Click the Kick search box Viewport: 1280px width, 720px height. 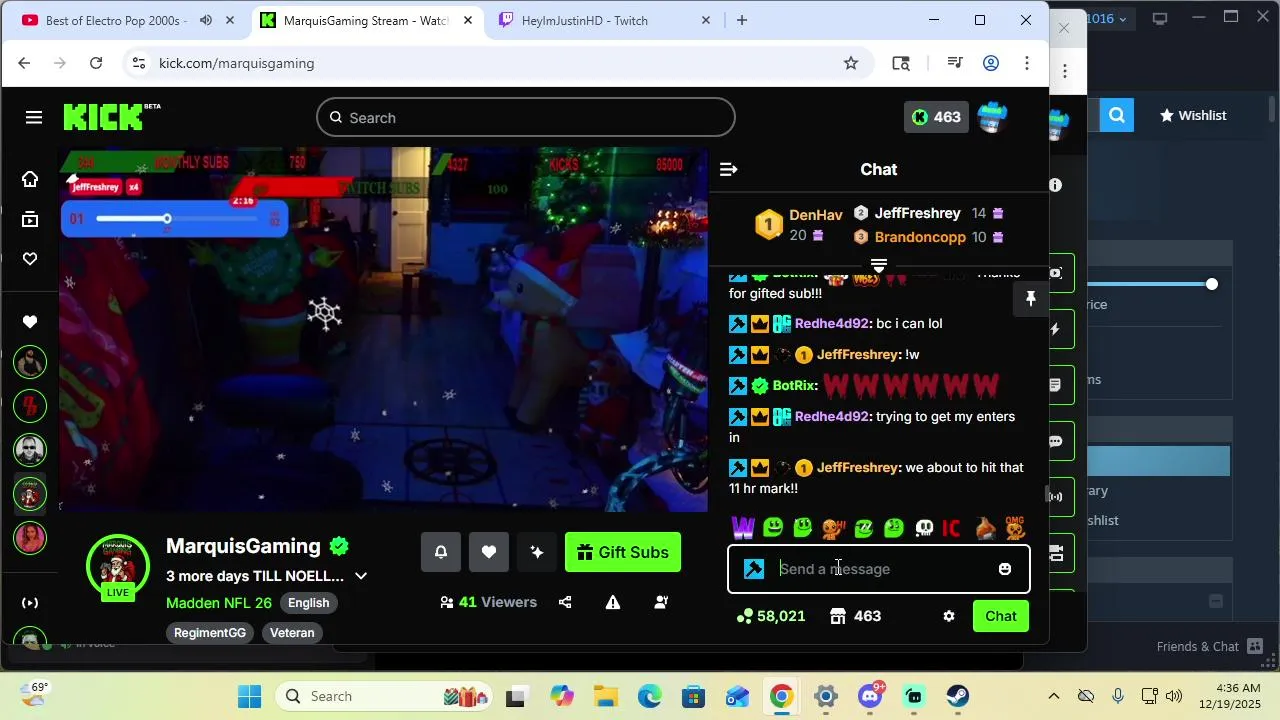pos(526,118)
